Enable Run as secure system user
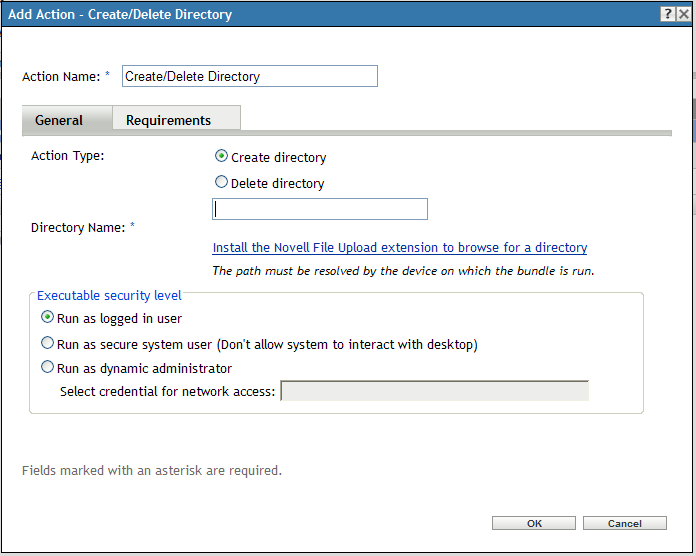 47,343
